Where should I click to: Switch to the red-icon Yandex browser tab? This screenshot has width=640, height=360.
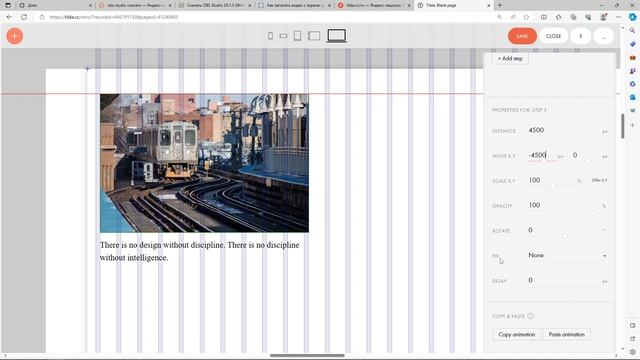click(374, 5)
